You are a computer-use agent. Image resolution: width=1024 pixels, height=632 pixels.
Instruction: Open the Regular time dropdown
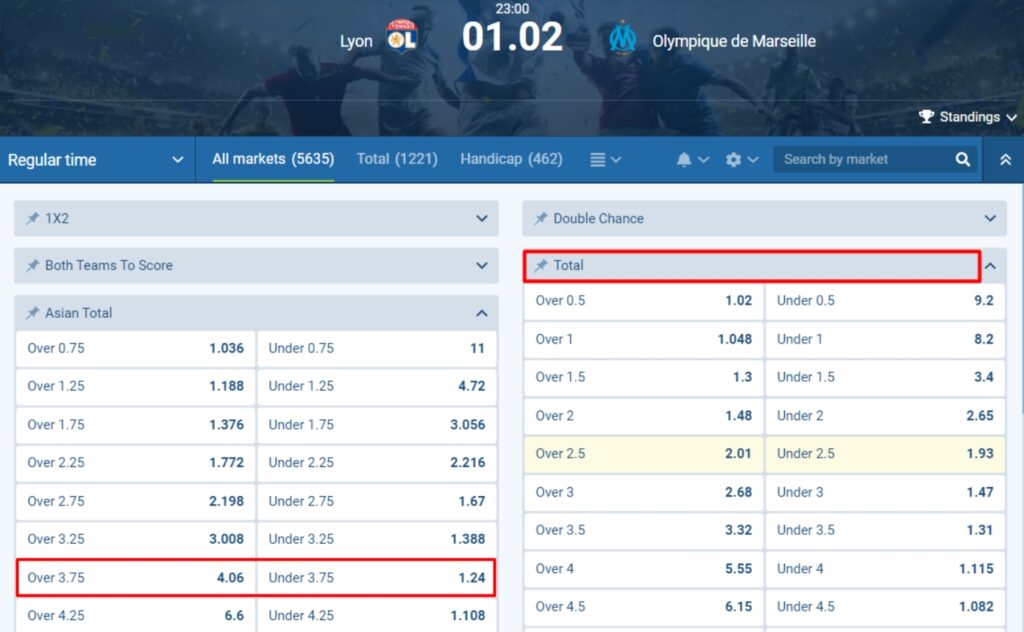point(95,160)
